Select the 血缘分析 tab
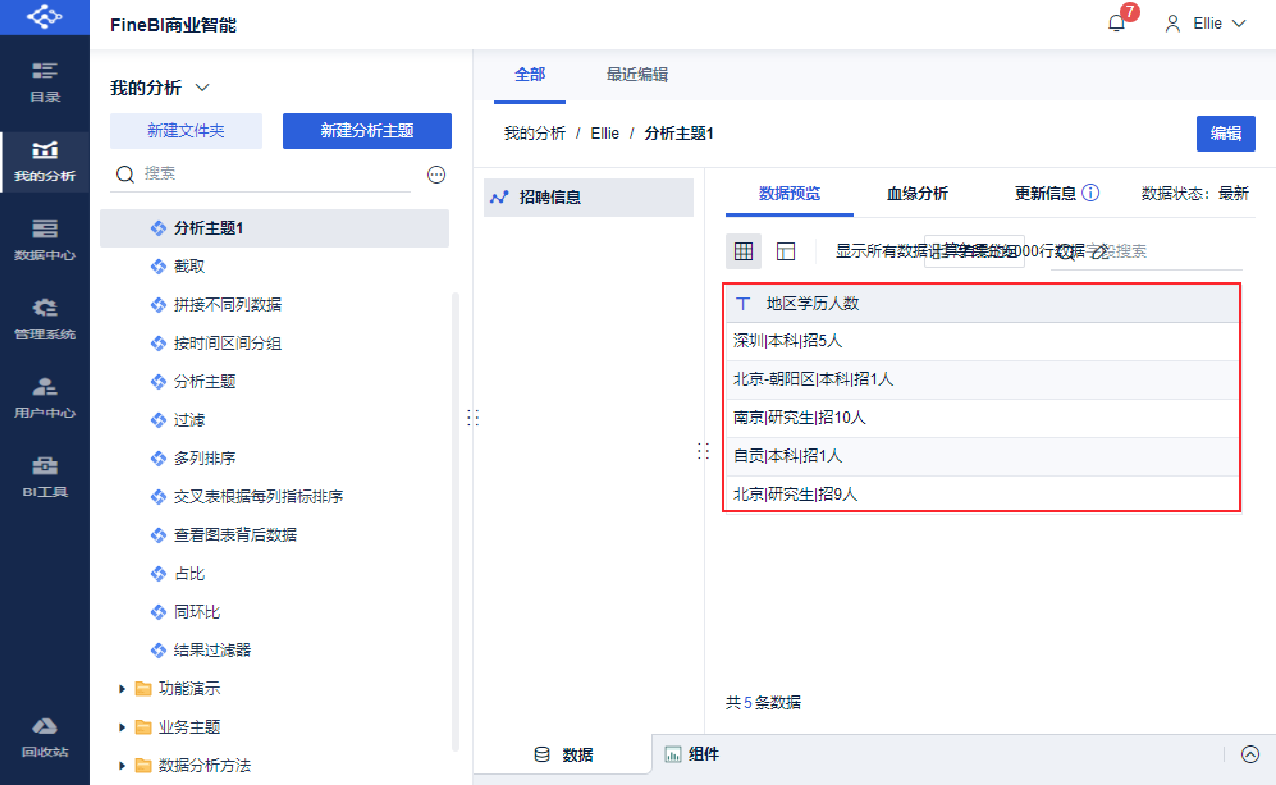Image resolution: width=1276 pixels, height=785 pixels. 917,193
